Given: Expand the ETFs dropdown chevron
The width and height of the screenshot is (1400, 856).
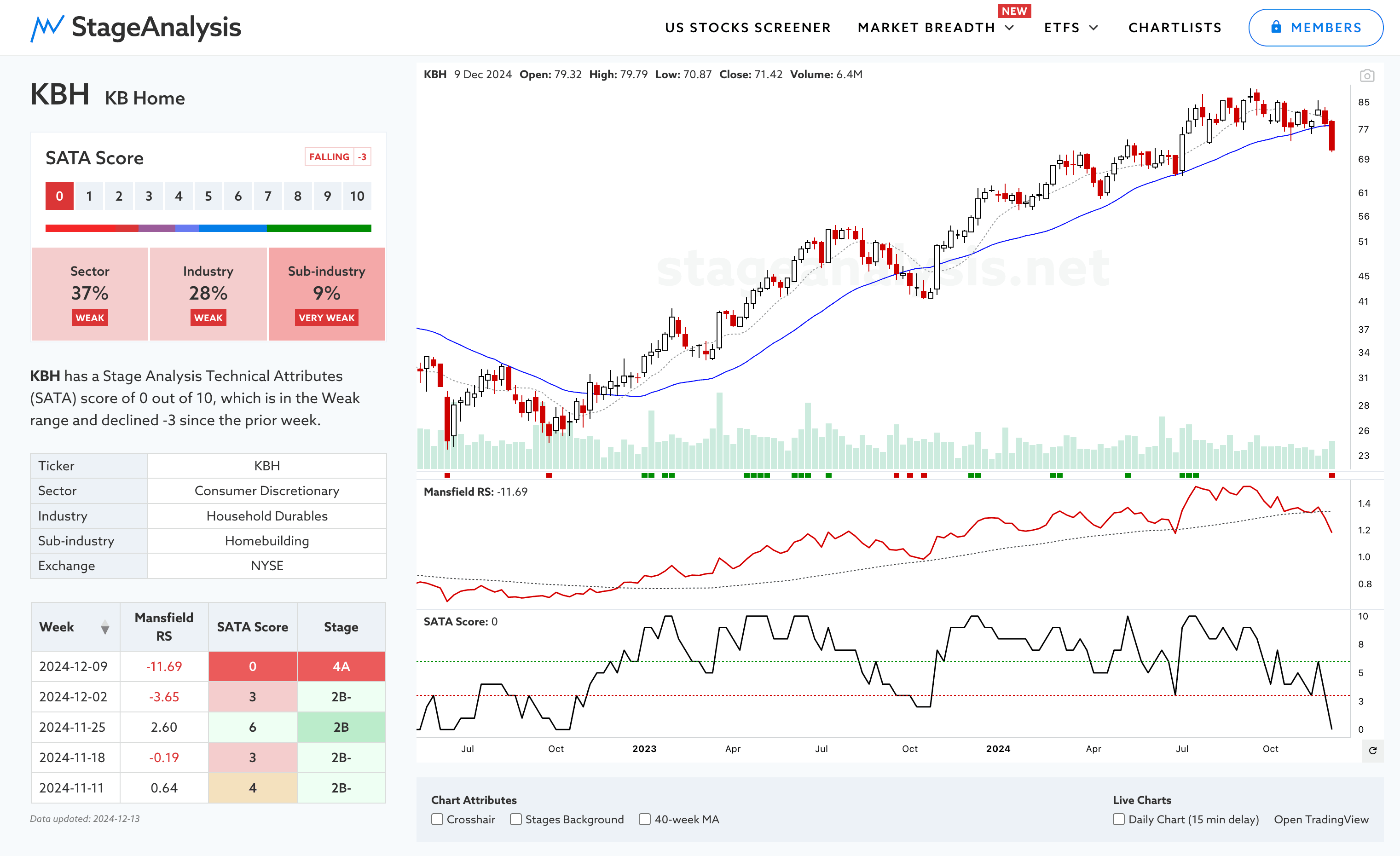Looking at the screenshot, I should click(1094, 28).
